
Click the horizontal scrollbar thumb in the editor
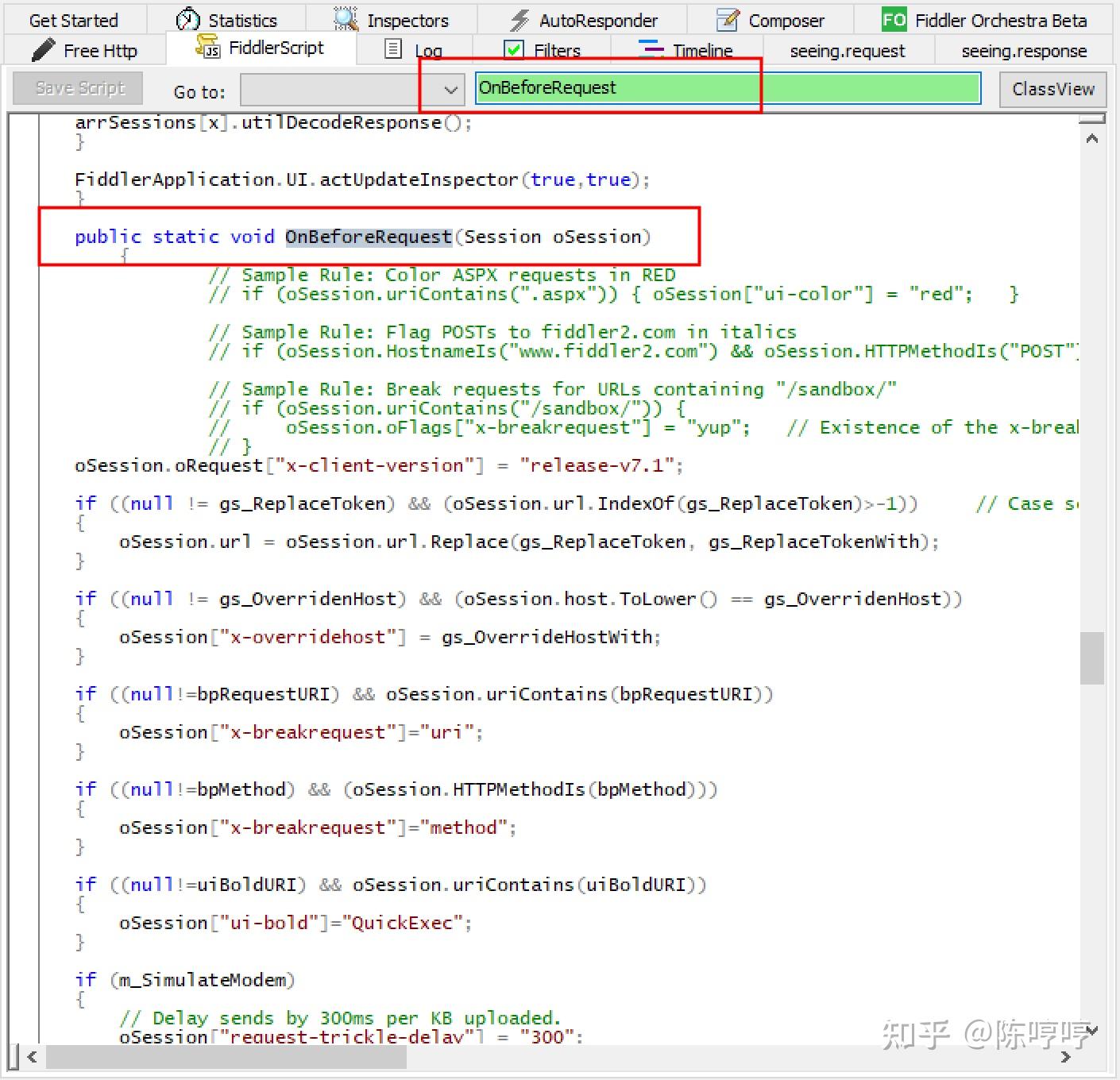[226, 1057]
